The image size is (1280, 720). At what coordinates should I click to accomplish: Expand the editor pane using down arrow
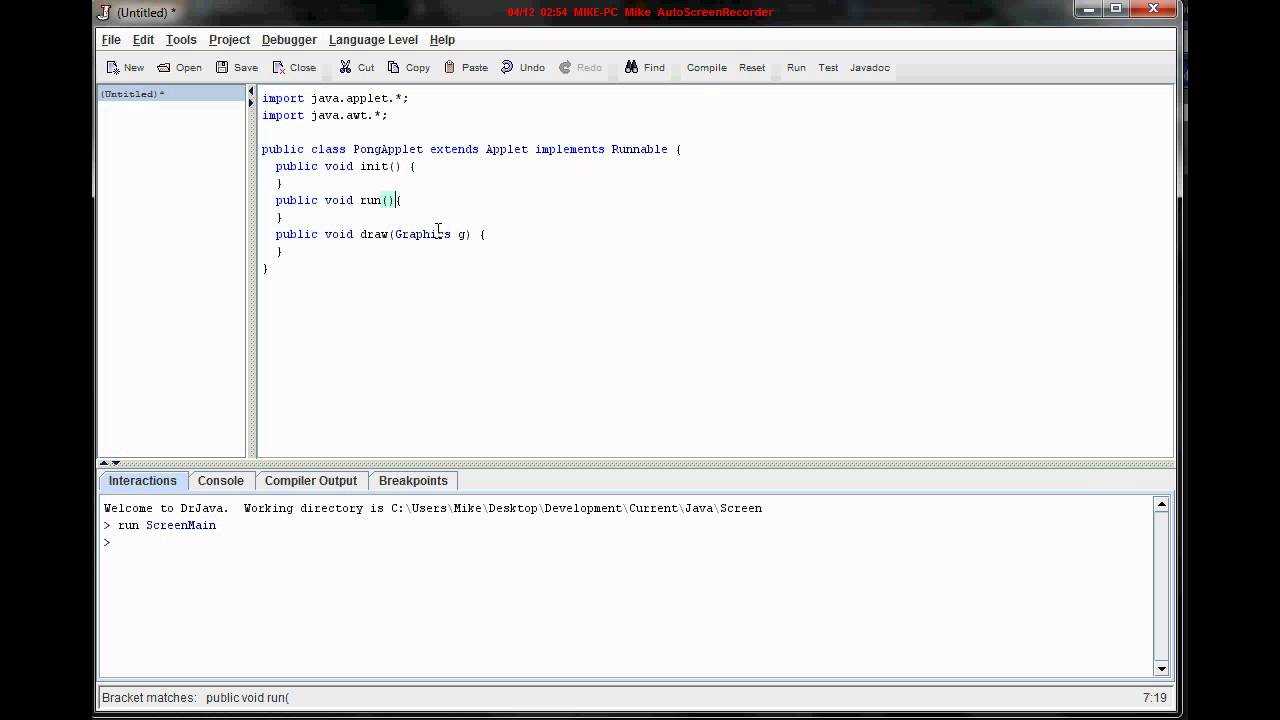116,463
